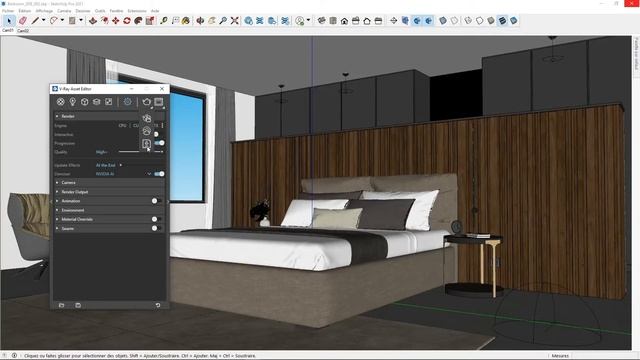Expand the Environment section
This screenshot has width=640, height=360.
(57, 210)
